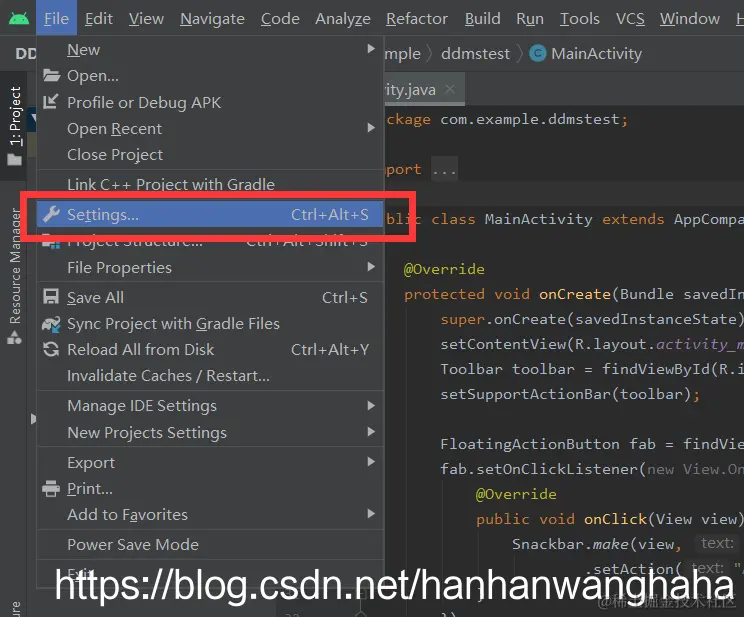
Task: Expand the Export submenu arrow
Action: click(371, 462)
